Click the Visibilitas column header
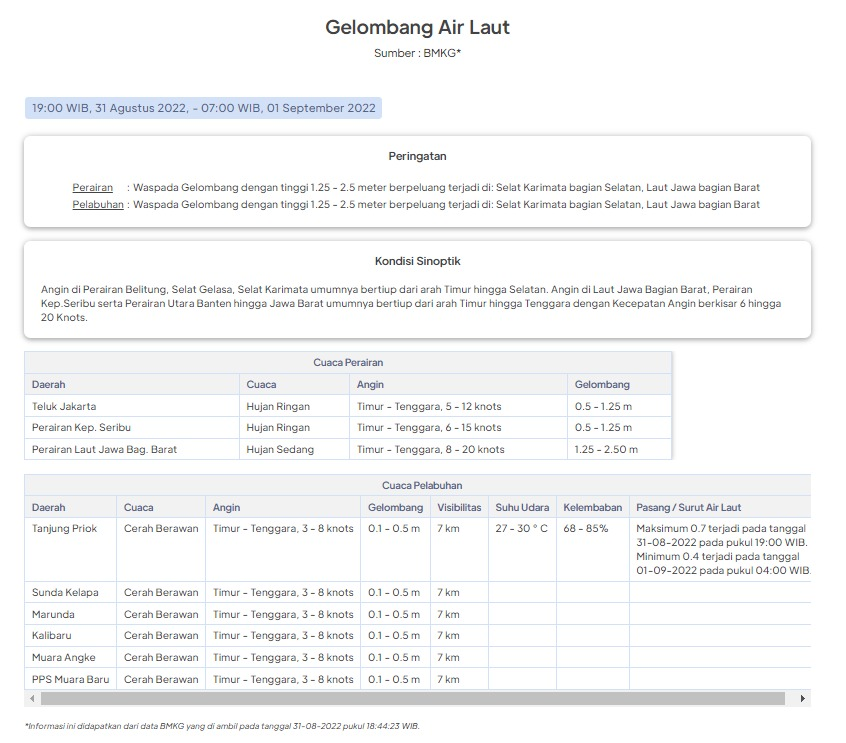This screenshot has width=846, height=743. (459, 507)
